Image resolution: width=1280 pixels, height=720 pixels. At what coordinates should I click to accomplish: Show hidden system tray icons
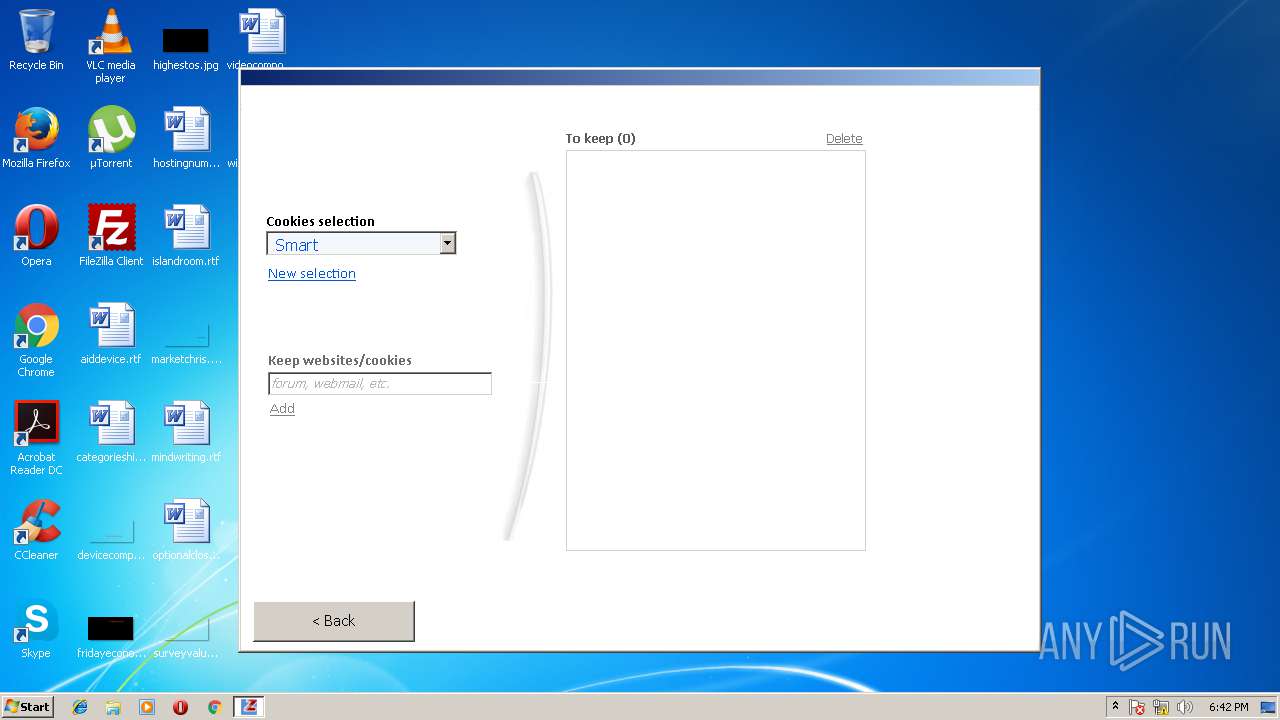click(1115, 706)
